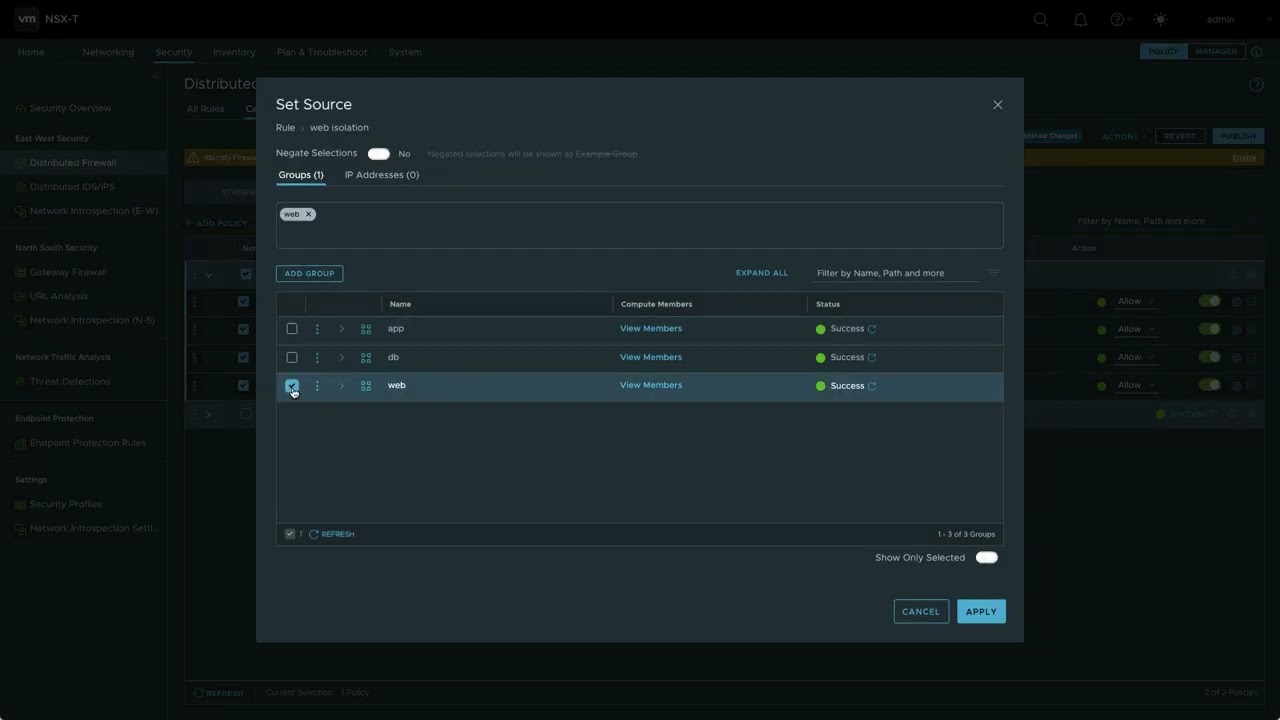The image size is (1280, 720).
Task: Enable the Negate Selections toggle
Action: pyautogui.click(x=378, y=154)
